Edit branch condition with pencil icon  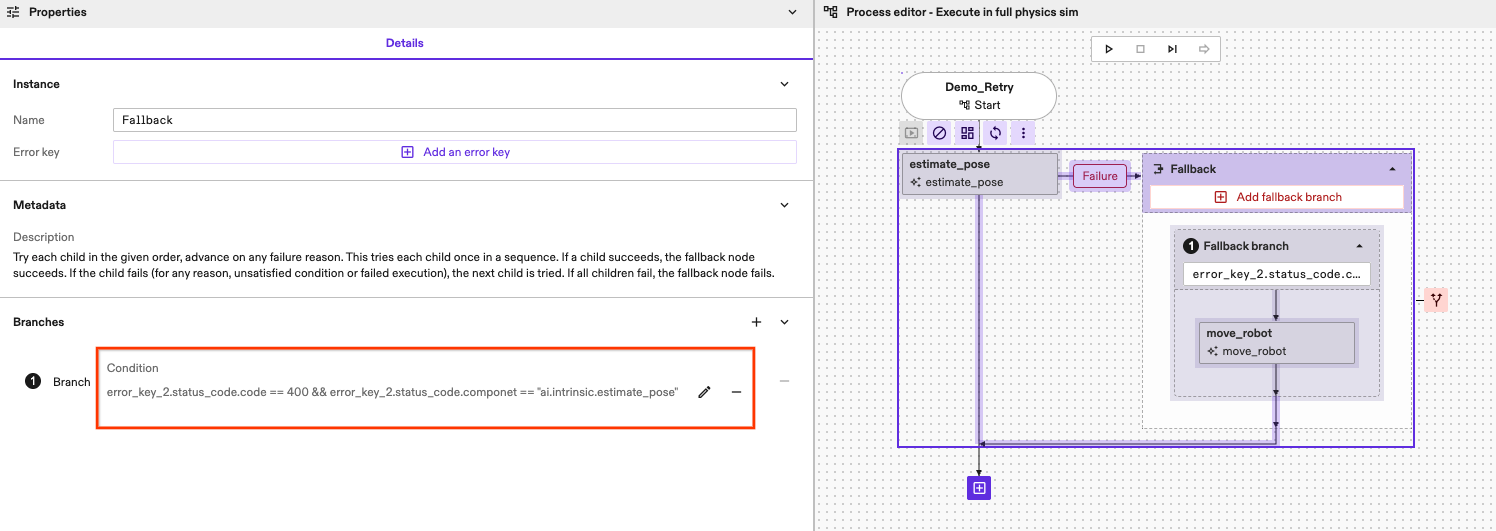(x=704, y=392)
